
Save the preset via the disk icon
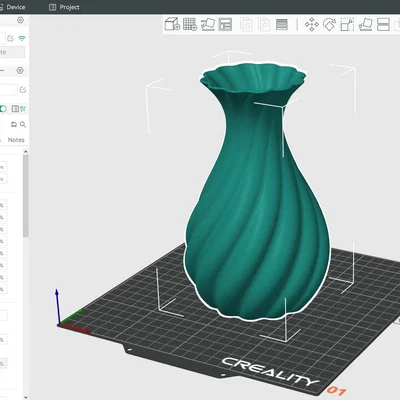14,125
